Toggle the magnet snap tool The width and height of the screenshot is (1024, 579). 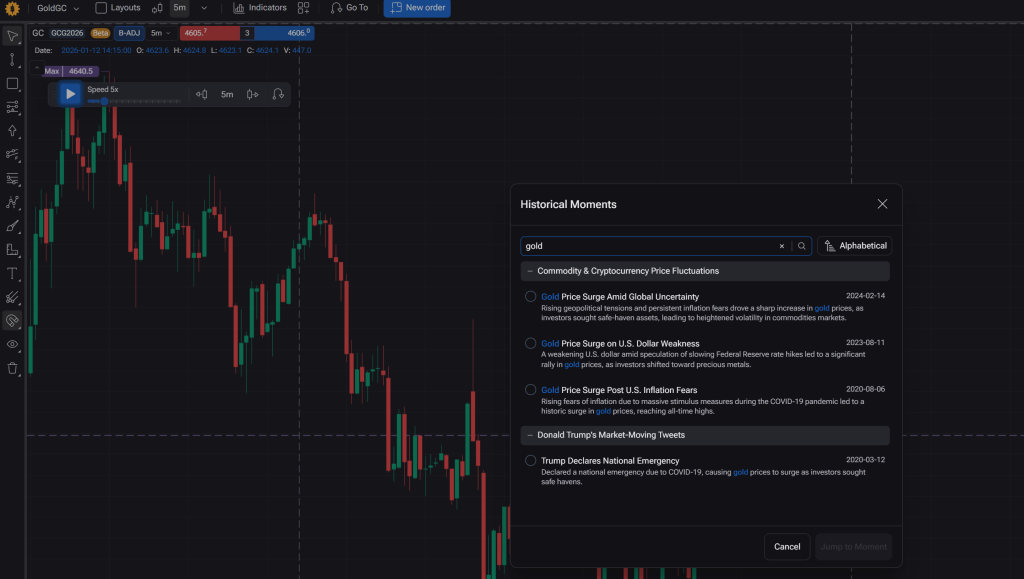12,321
